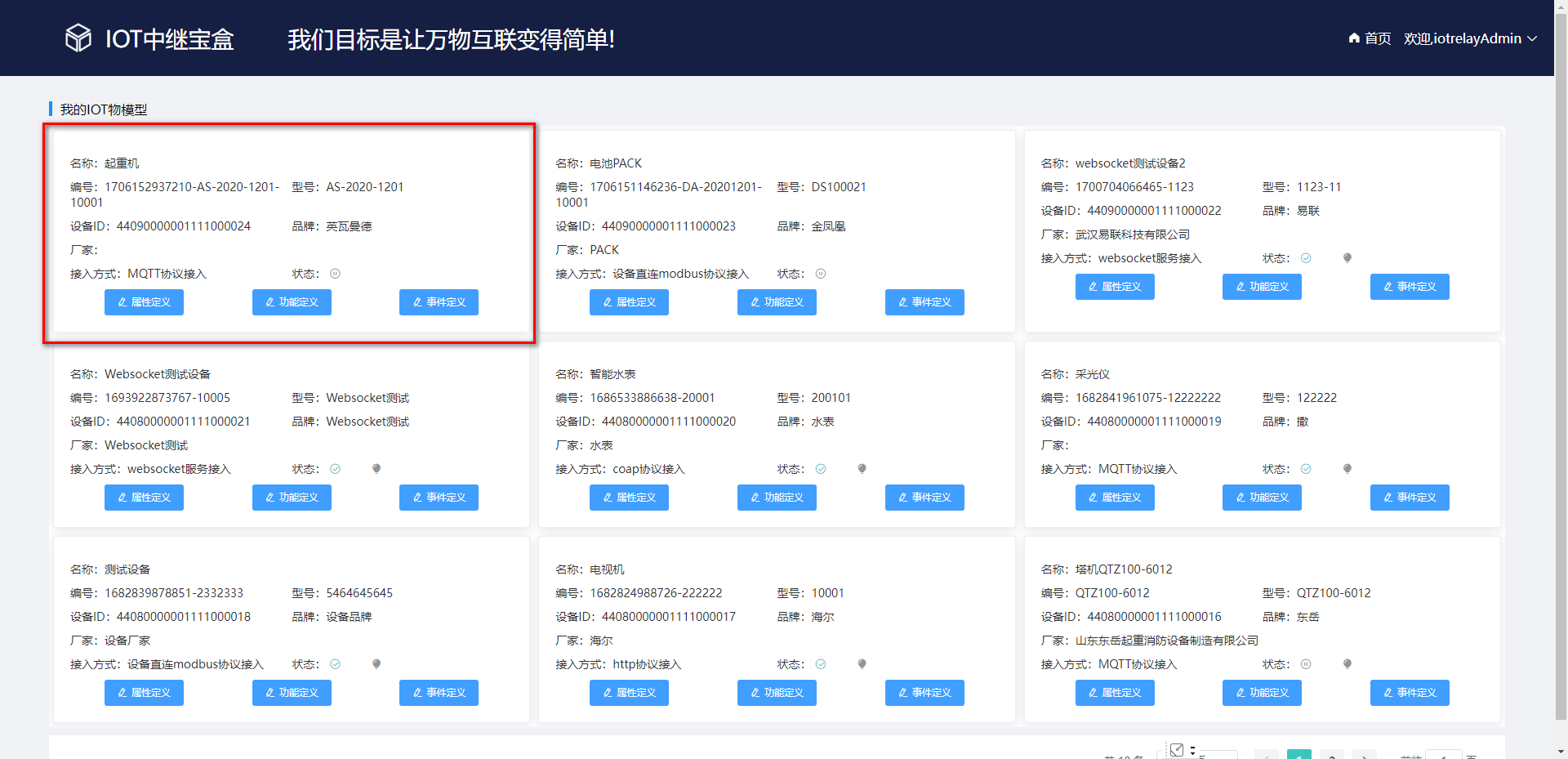Click the 前往 page number input field
The height and width of the screenshot is (759, 1568).
(1444, 756)
